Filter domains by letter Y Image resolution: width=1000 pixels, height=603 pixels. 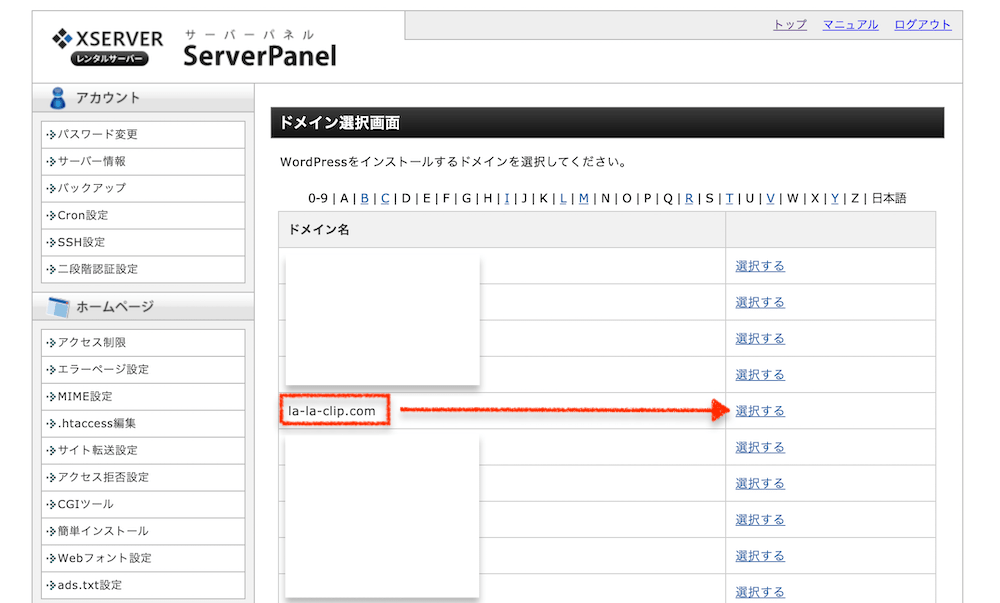click(835, 198)
